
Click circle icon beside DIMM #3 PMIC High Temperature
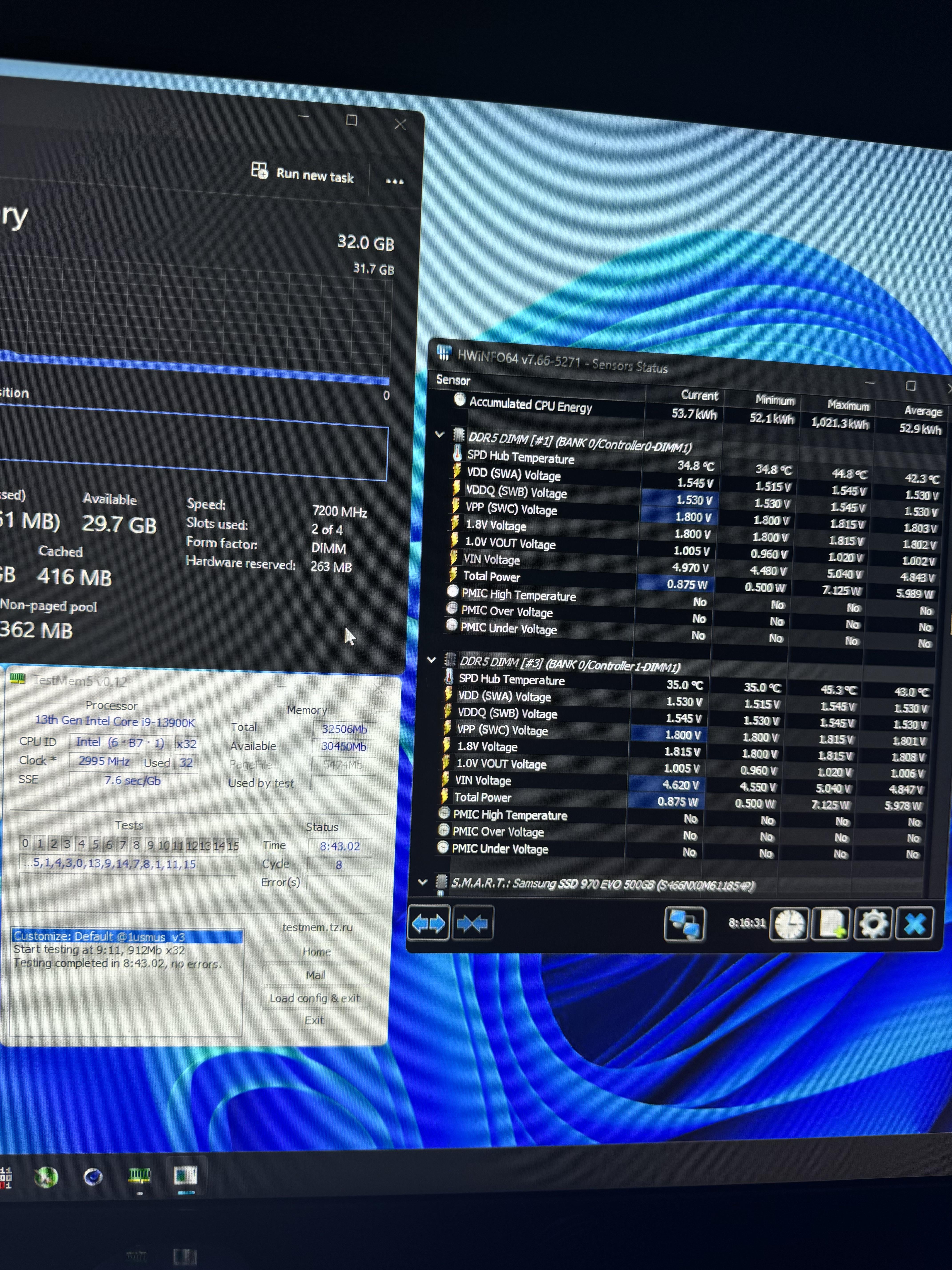click(x=444, y=813)
